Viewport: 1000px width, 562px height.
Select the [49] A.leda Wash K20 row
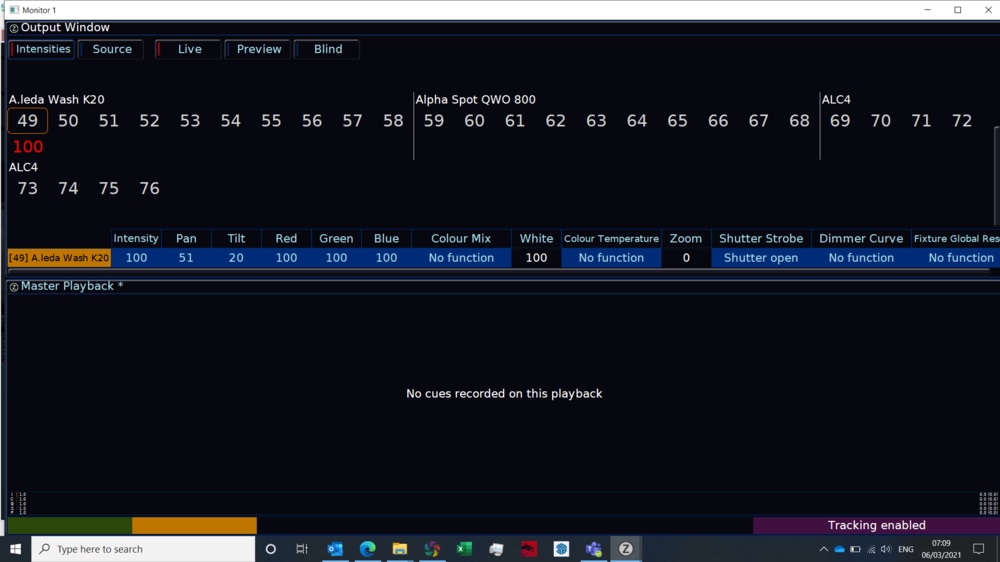[x=59, y=258]
